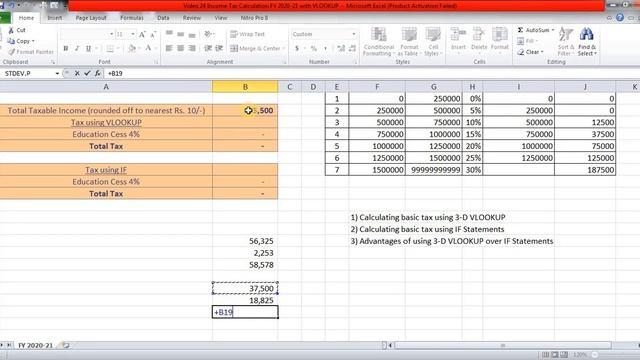
Task: Open Excel Help with the question mark icon
Action: tap(620, 18)
